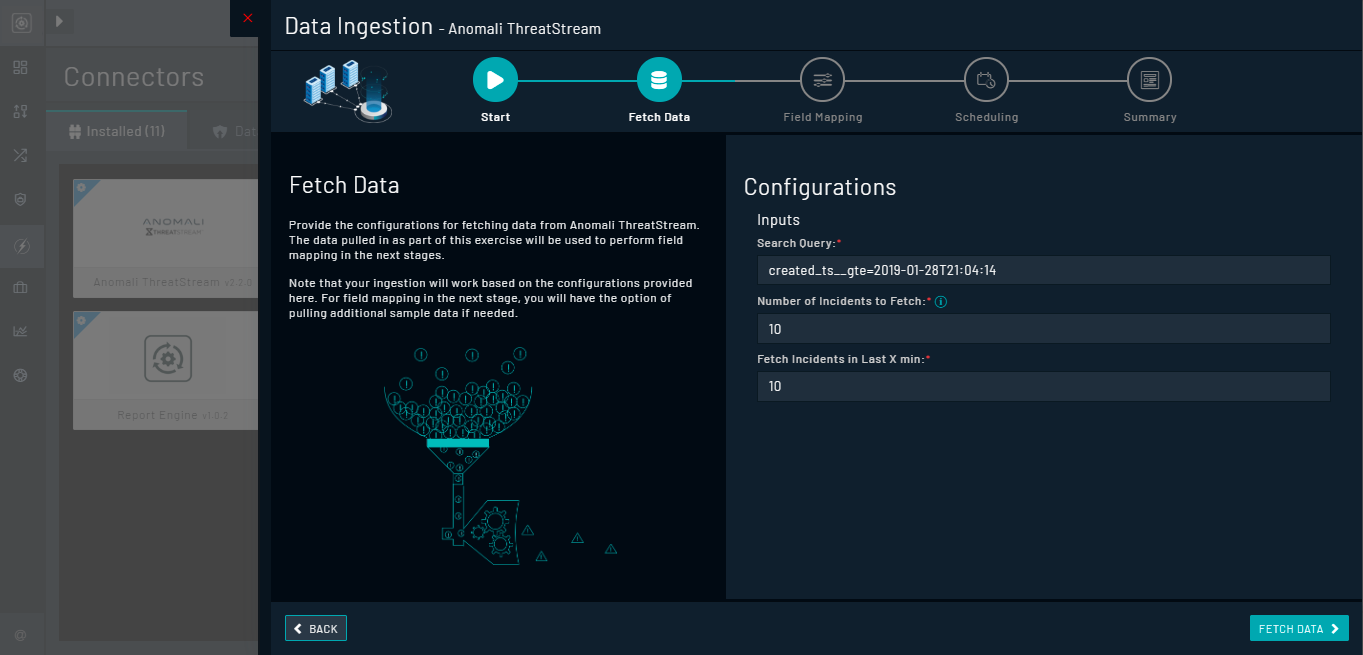Click the Scheduling step label

click(986, 117)
